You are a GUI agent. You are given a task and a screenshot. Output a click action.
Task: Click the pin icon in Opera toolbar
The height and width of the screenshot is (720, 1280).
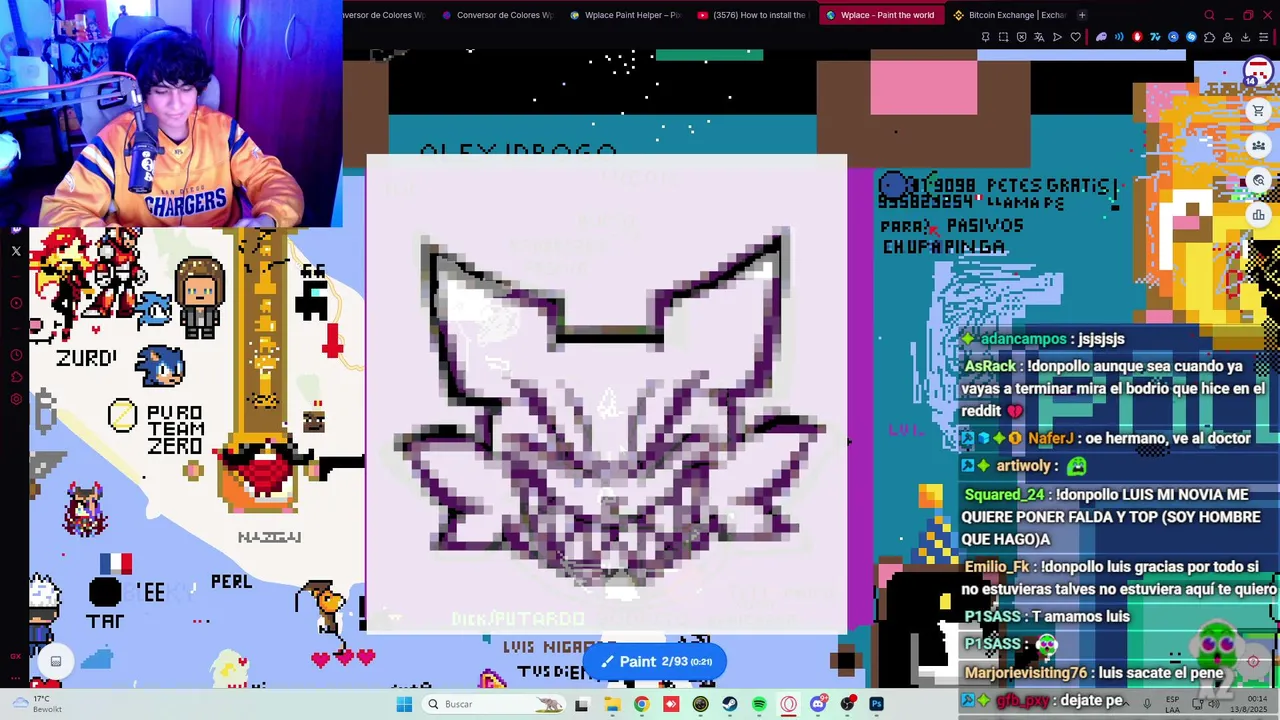(x=985, y=37)
